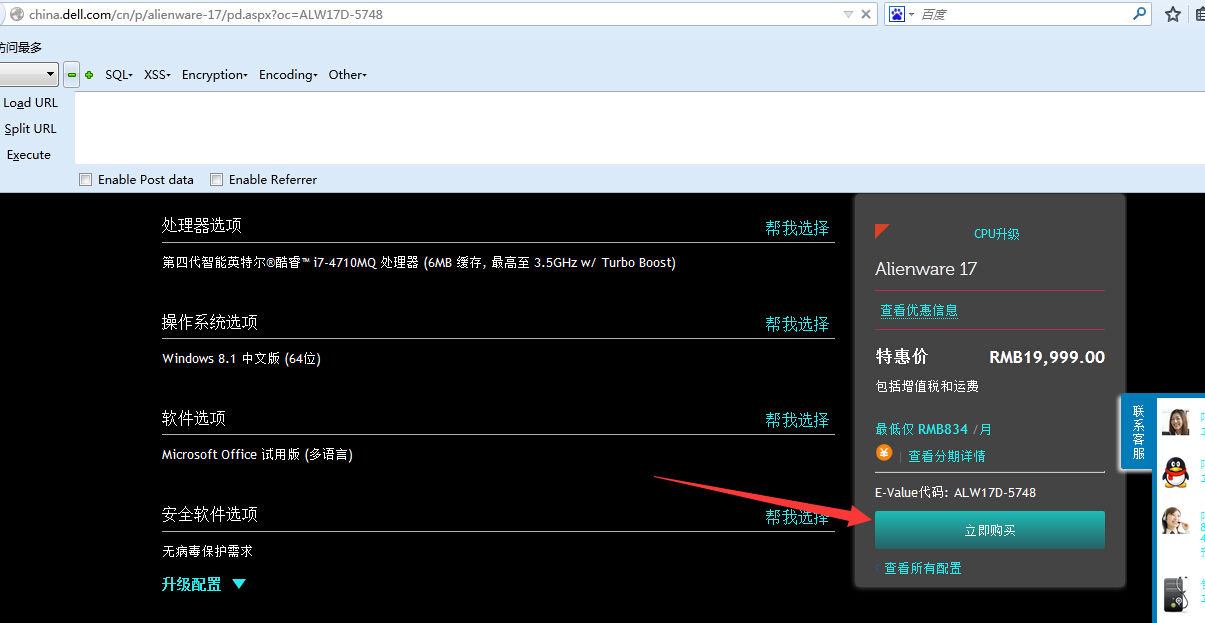
Task: Click 无病毒保护需求 text
Action: [x=207, y=551]
